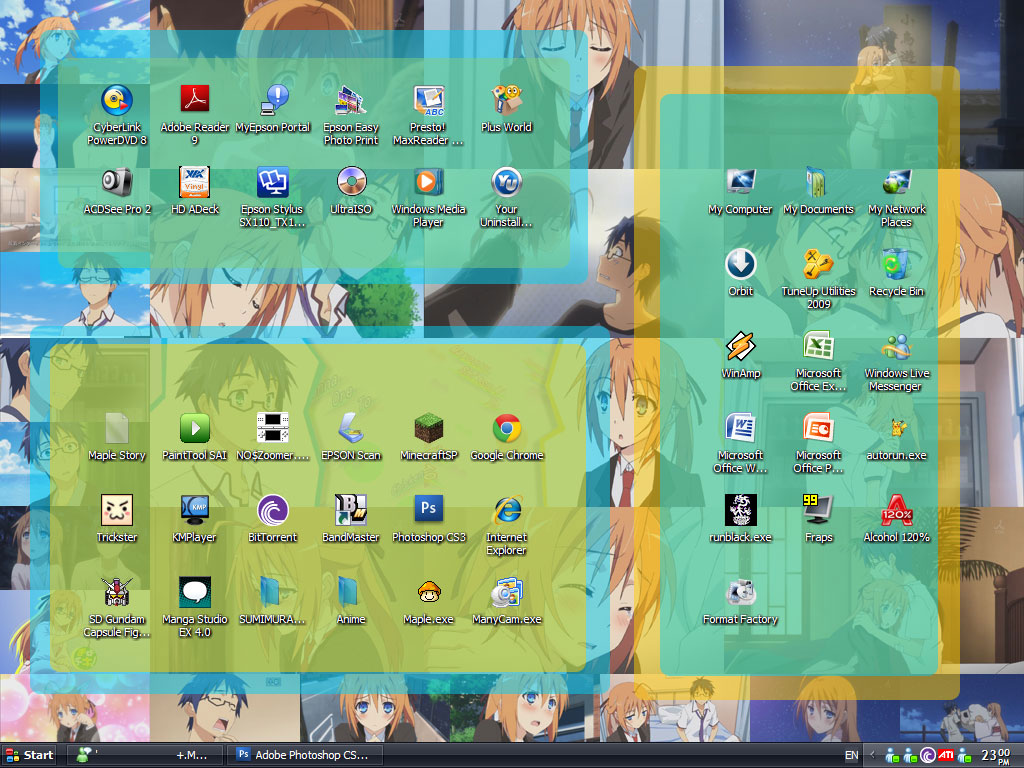Viewport: 1024px width, 768px height.
Task: Open the Microsoft Office Excel icon
Action: pyautogui.click(x=818, y=346)
